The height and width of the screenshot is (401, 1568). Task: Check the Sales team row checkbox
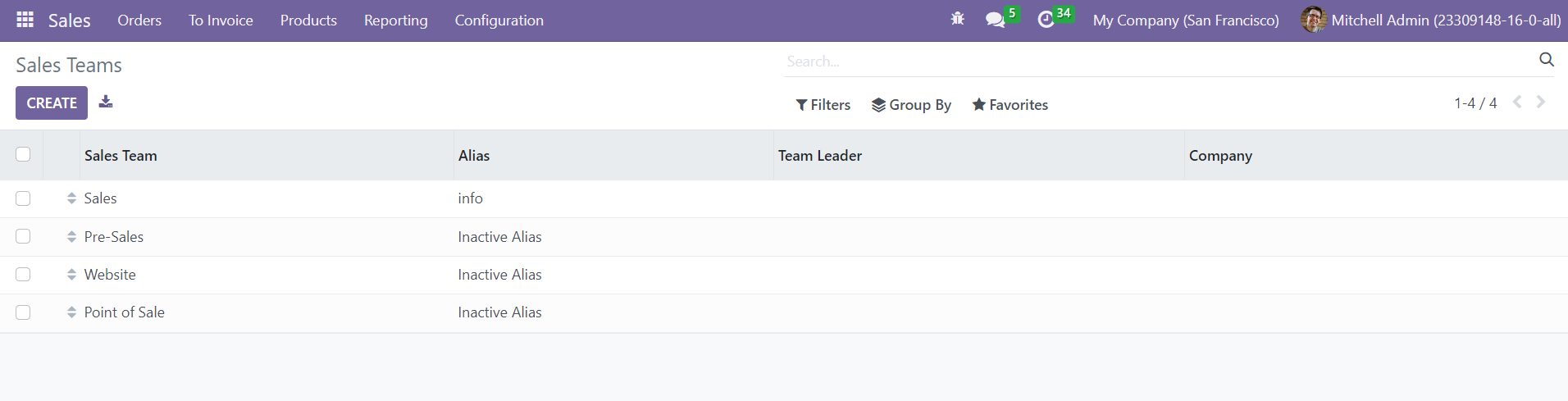click(x=23, y=198)
